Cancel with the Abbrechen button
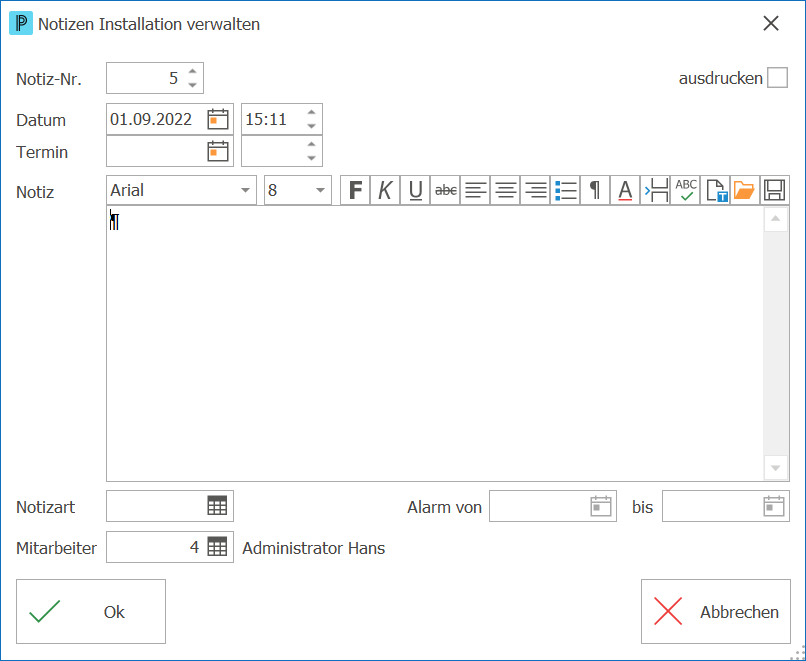806x661 pixels. pos(716,612)
